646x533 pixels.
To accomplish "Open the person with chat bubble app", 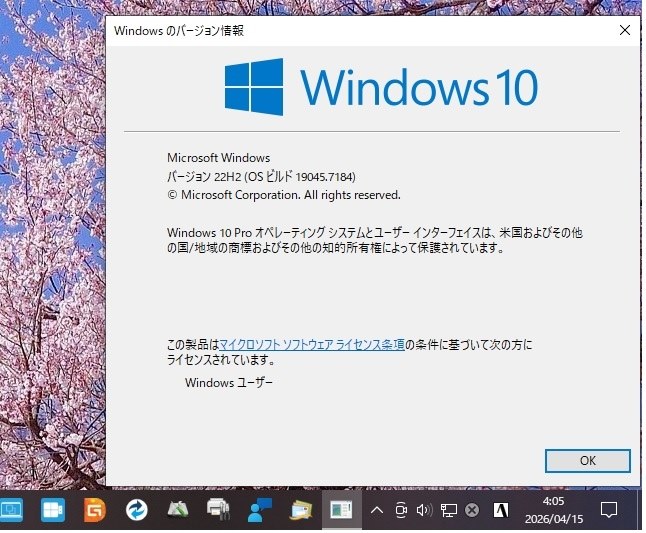I will tap(260, 510).
